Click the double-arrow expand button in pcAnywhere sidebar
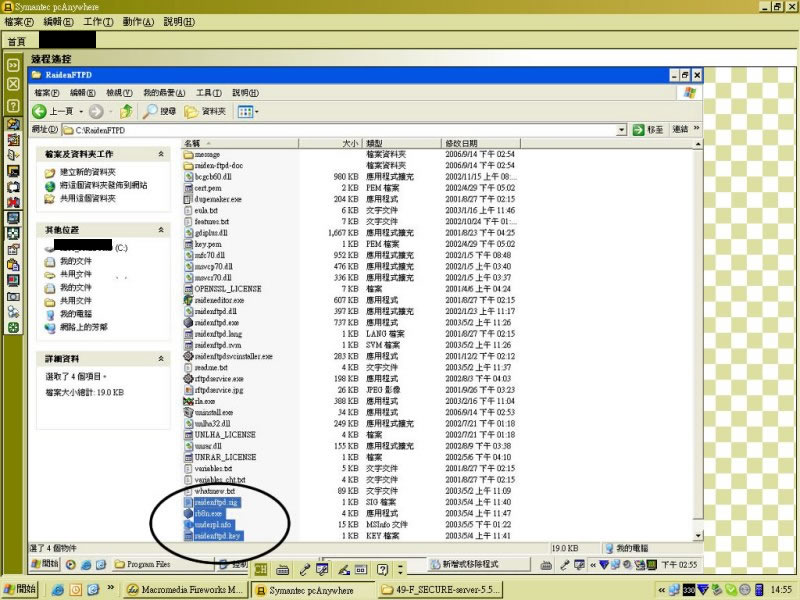 click(x=13, y=65)
